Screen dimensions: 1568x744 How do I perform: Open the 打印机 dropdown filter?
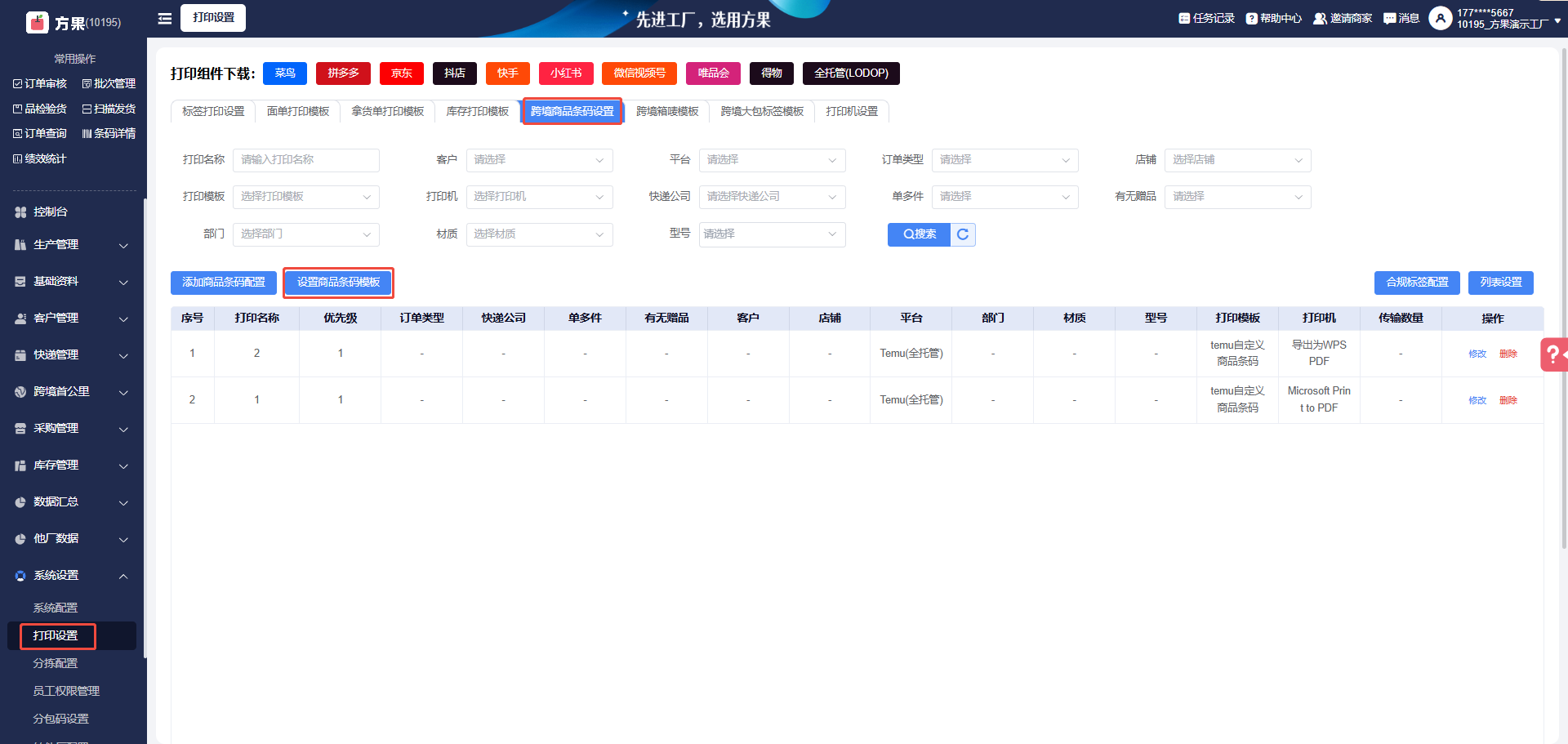539,197
